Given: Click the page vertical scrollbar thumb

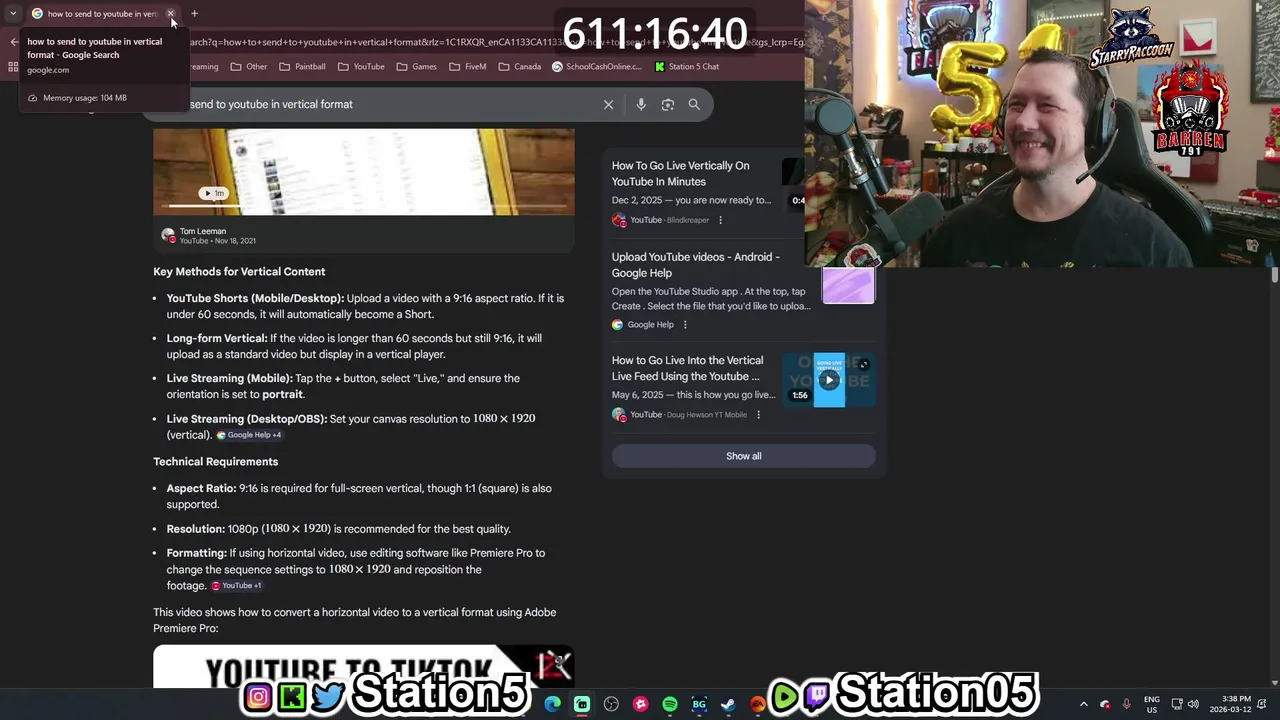Looking at the screenshot, I should click(1275, 275).
